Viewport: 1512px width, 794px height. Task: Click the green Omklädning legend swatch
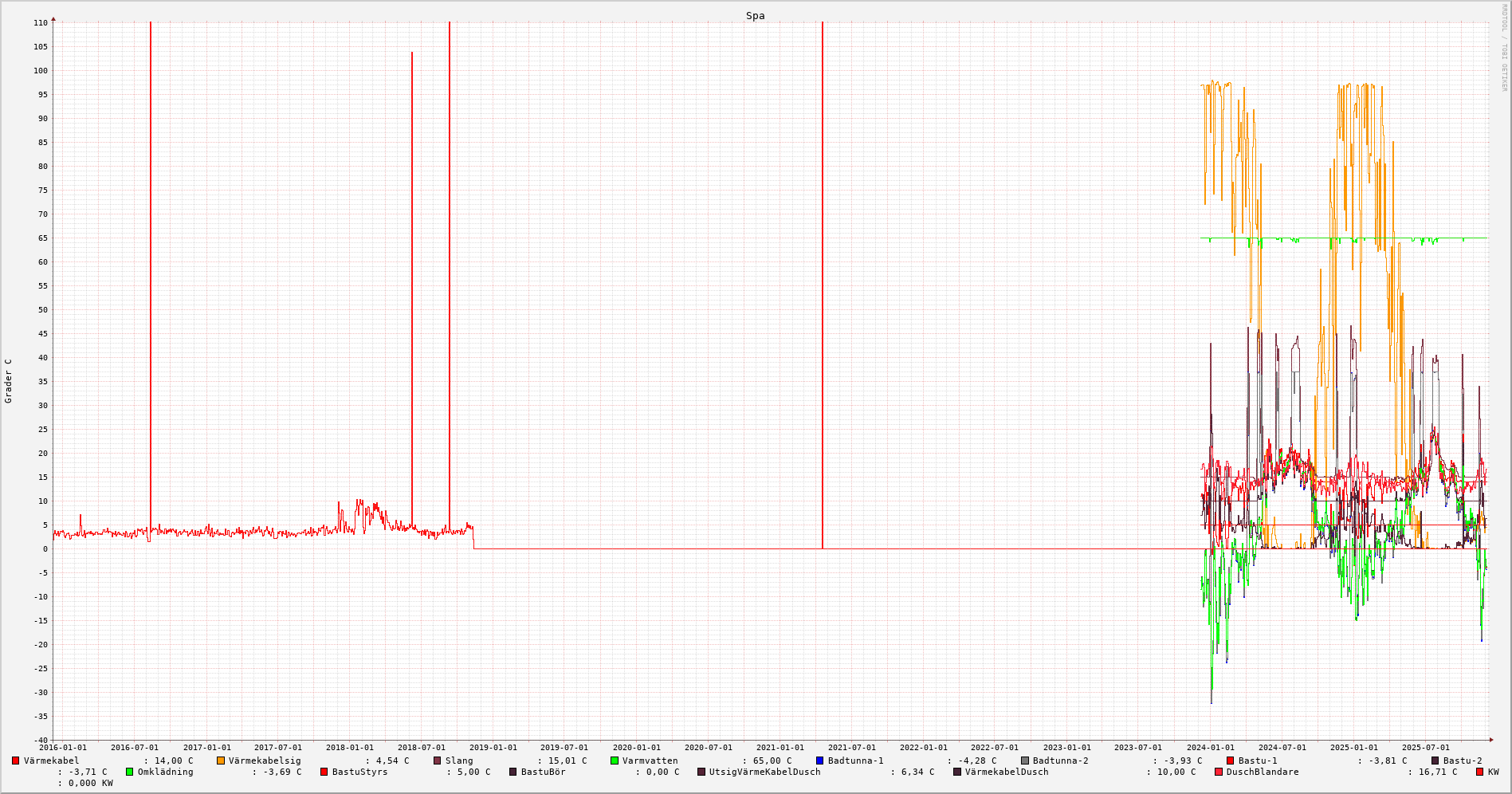(130, 772)
